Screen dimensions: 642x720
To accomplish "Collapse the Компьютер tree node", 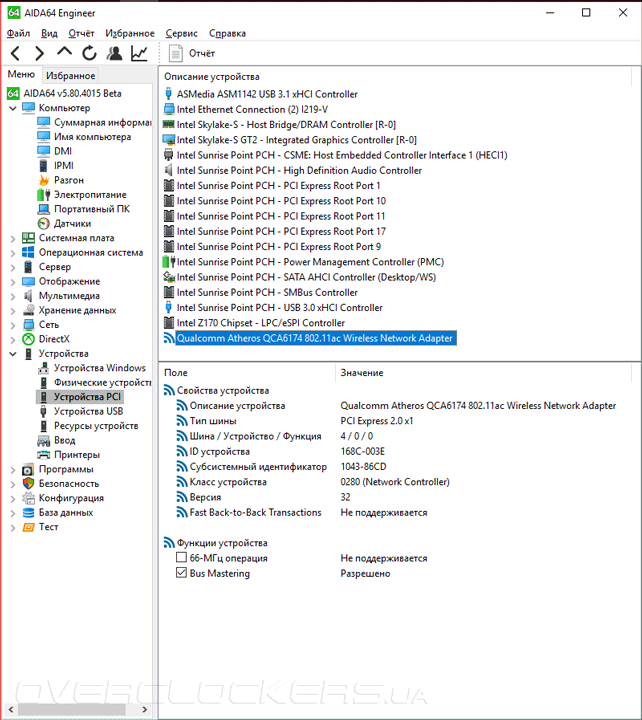I will 13,108.
